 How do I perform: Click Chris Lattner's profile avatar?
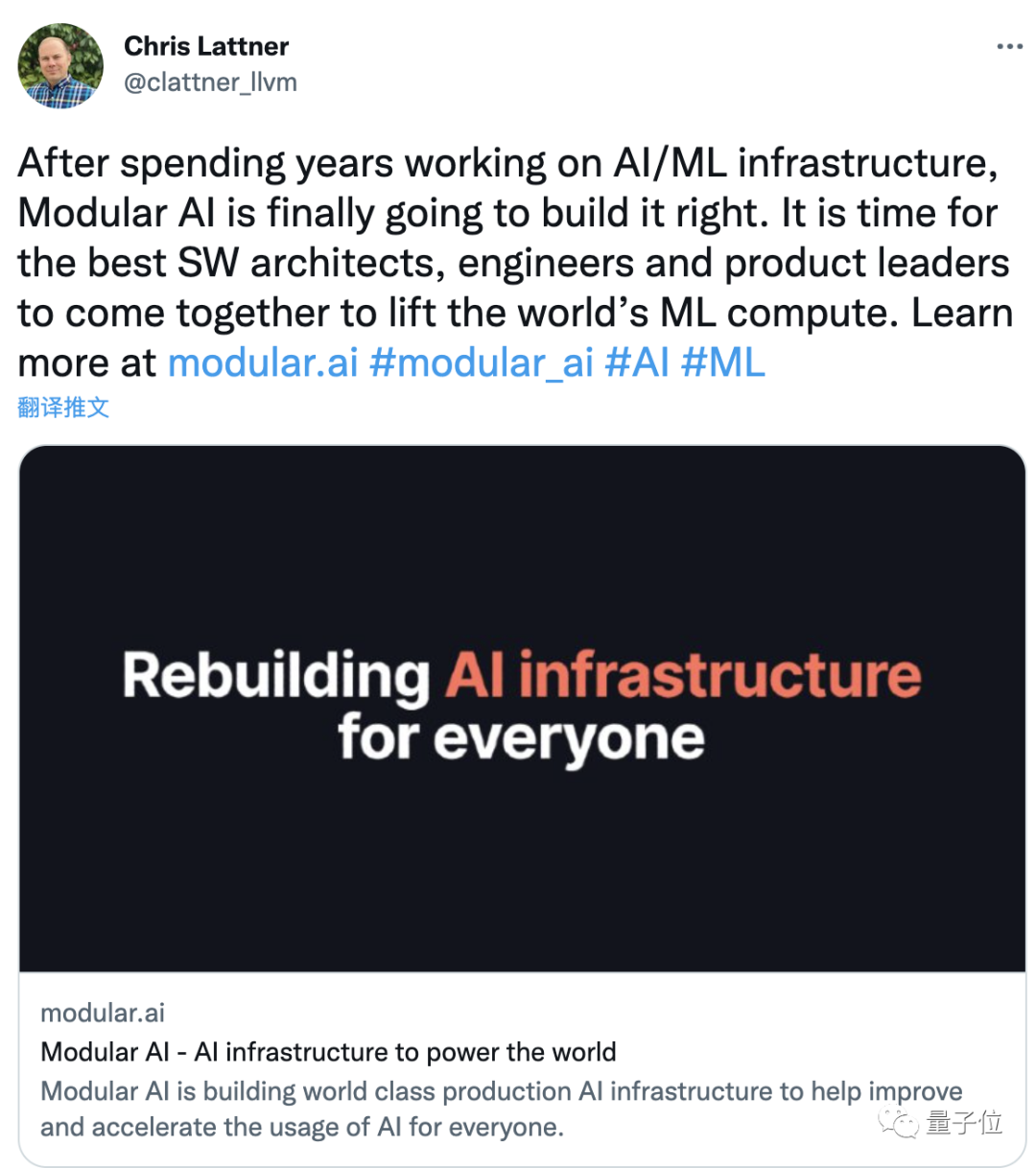coord(60,66)
